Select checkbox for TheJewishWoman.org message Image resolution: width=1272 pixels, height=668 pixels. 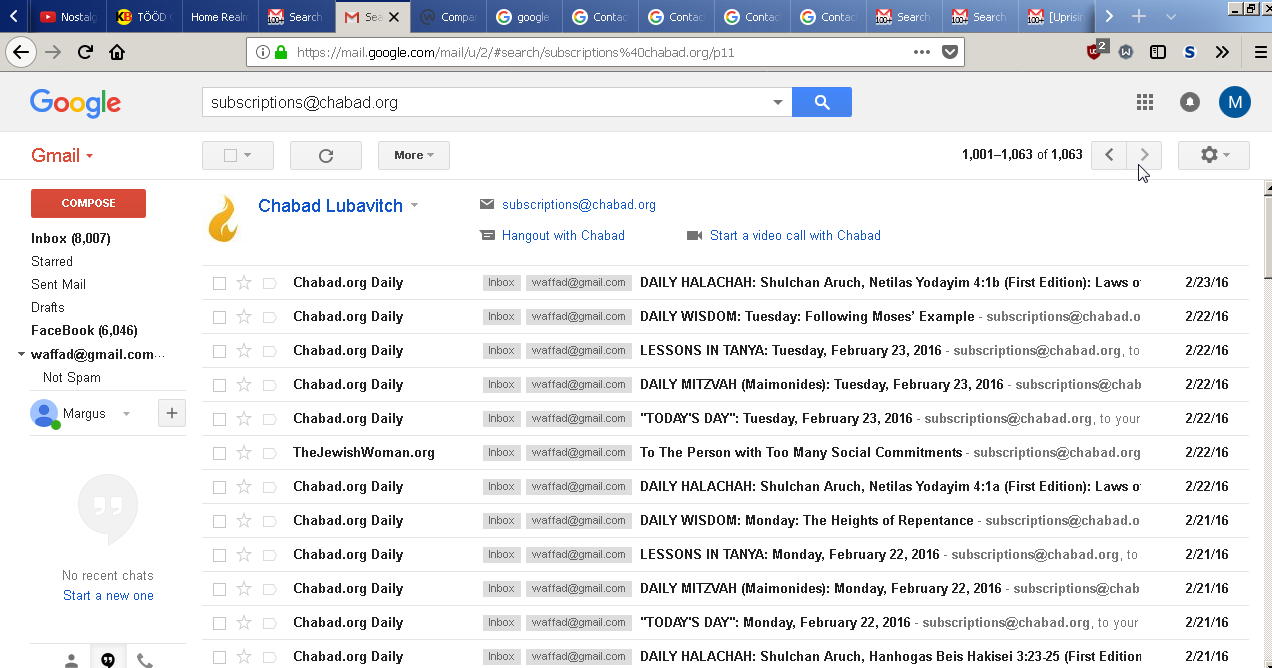tap(219, 453)
